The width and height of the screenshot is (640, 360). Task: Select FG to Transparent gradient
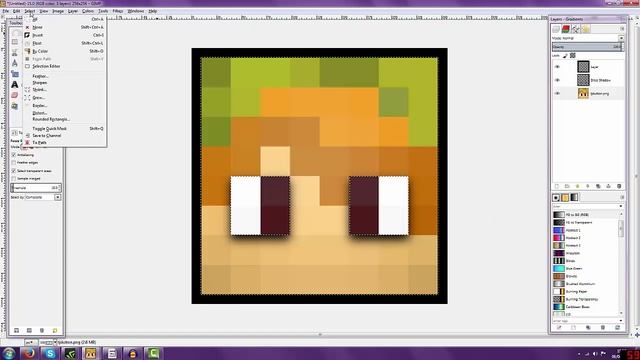[586, 222]
